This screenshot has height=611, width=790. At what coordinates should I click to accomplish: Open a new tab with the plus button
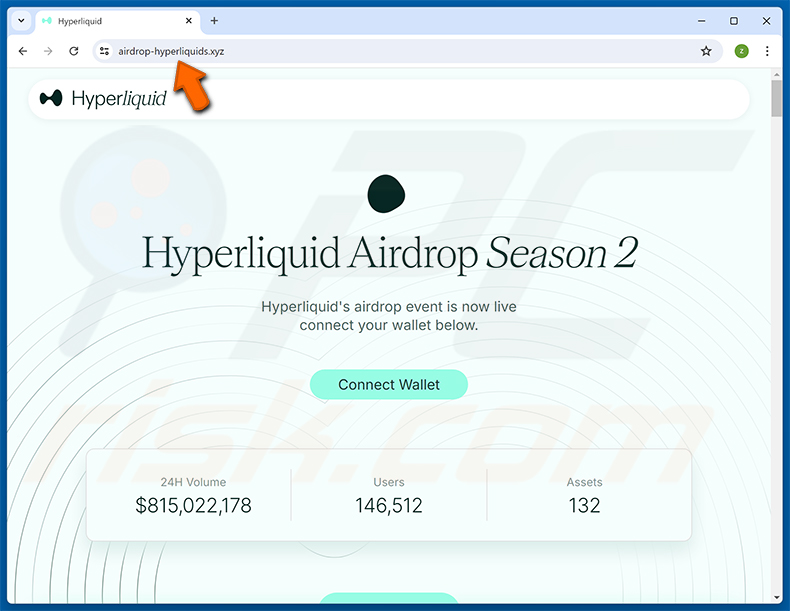coord(214,21)
